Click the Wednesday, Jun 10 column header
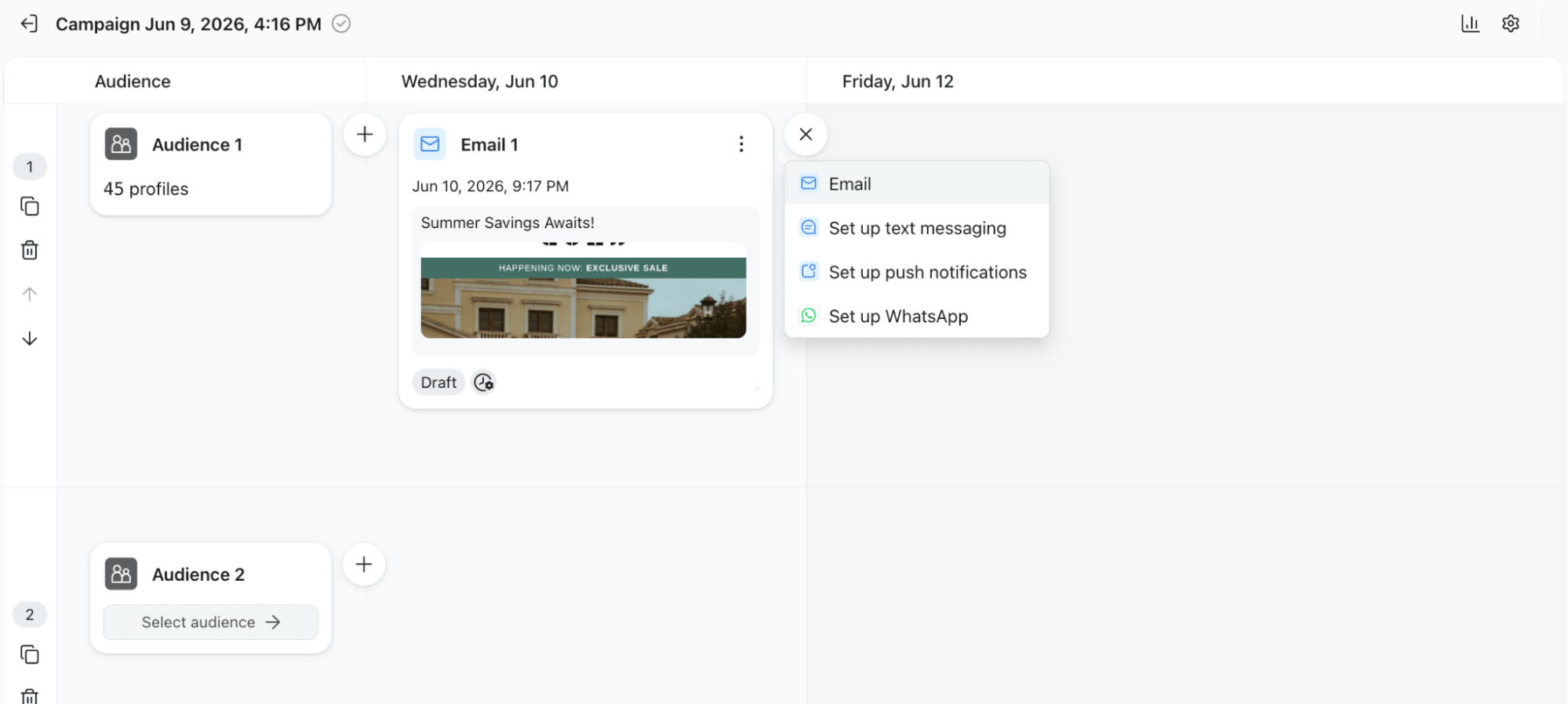The width and height of the screenshot is (1568, 704). click(x=480, y=82)
